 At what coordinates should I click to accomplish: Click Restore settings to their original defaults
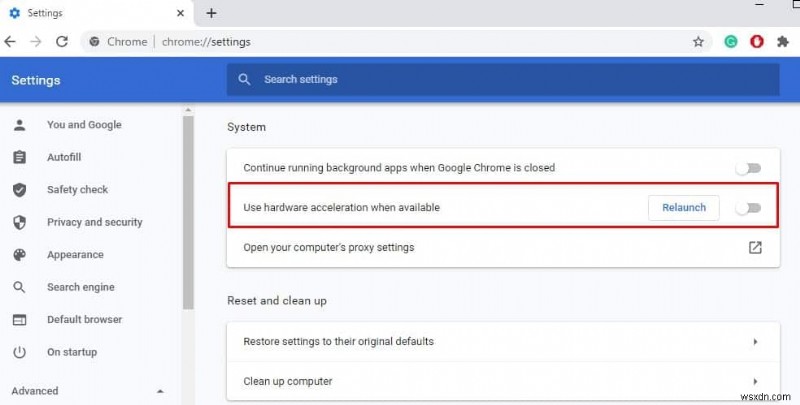[x=338, y=342]
